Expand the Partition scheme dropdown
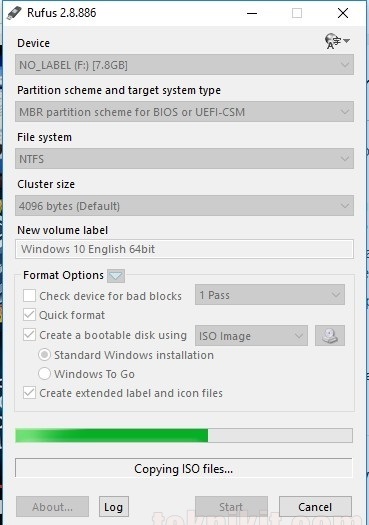This screenshot has height=525, width=369. coord(184,111)
